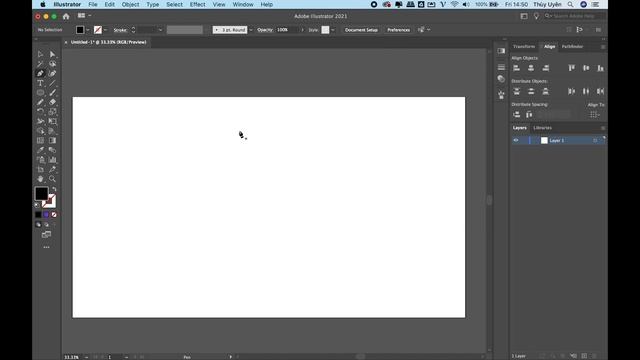This screenshot has width=640, height=360.
Task: Select the Direct Selection tool
Action: (x=52, y=54)
